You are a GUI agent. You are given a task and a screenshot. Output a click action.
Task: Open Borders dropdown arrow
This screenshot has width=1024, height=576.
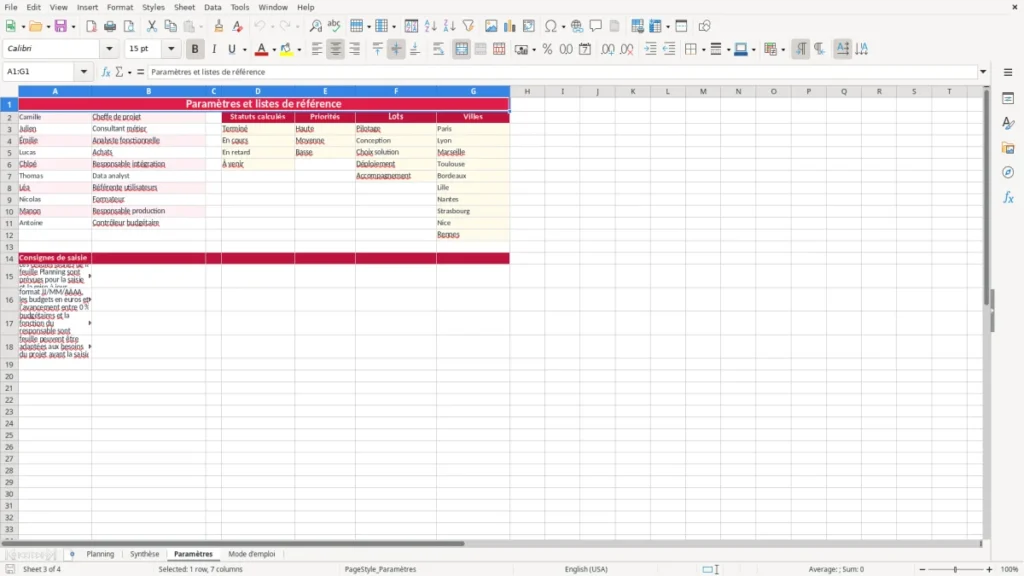coord(703,50)
